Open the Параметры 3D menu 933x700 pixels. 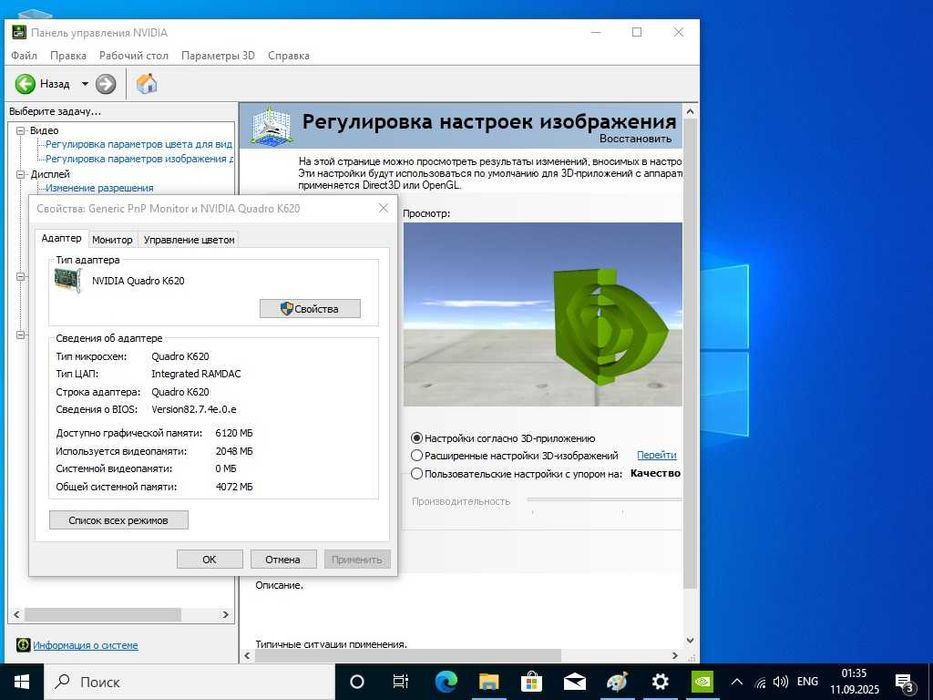tap(218, 55)
